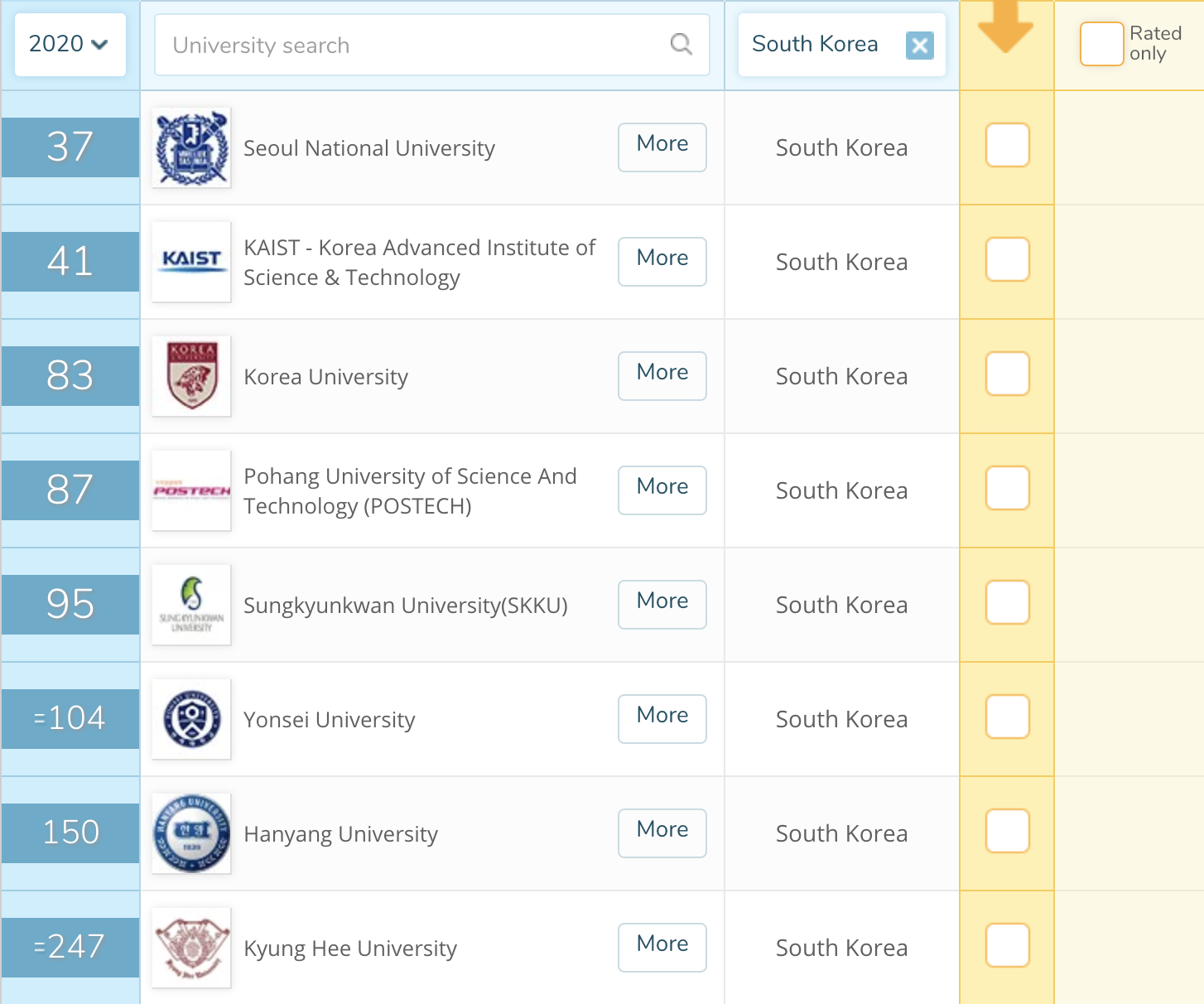
Task: Click South Korea in Seoul National University row
Action: coord(842,147)
